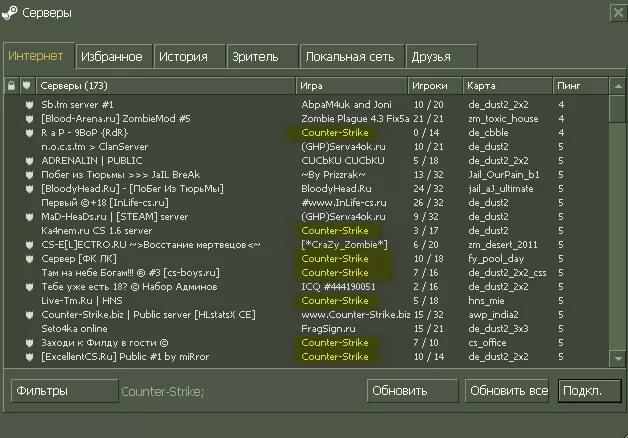628x438 pixels.
Task: Click the Counter-Strike; filter summary text
Action: coord(163,392)
